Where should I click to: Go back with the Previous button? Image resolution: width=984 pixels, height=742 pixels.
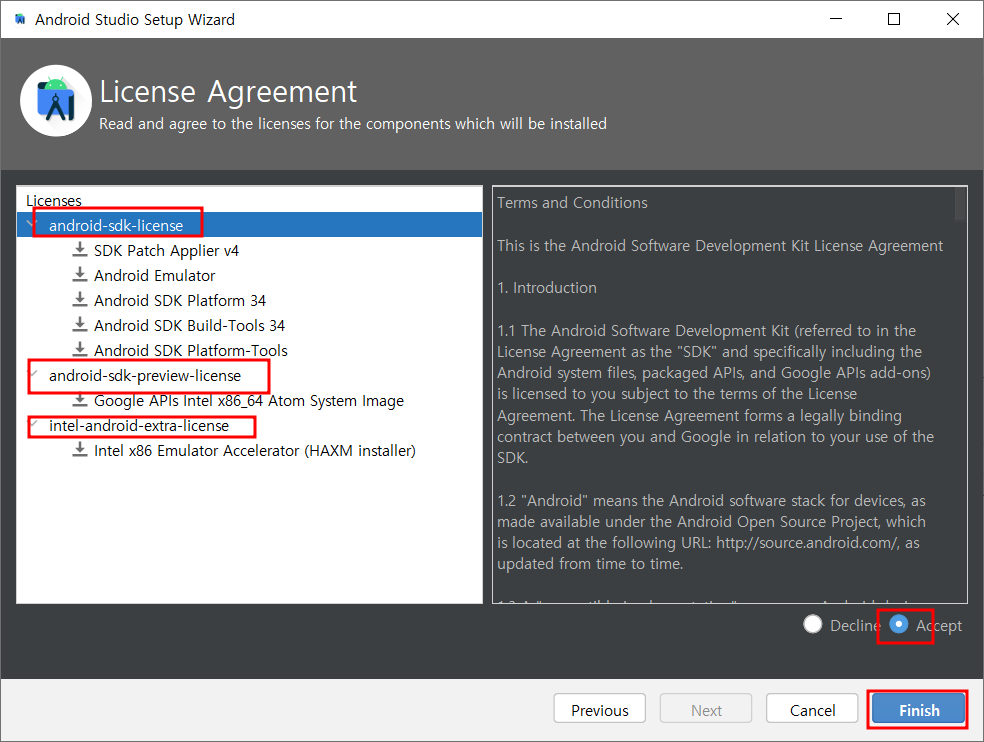tap(599, 710)
